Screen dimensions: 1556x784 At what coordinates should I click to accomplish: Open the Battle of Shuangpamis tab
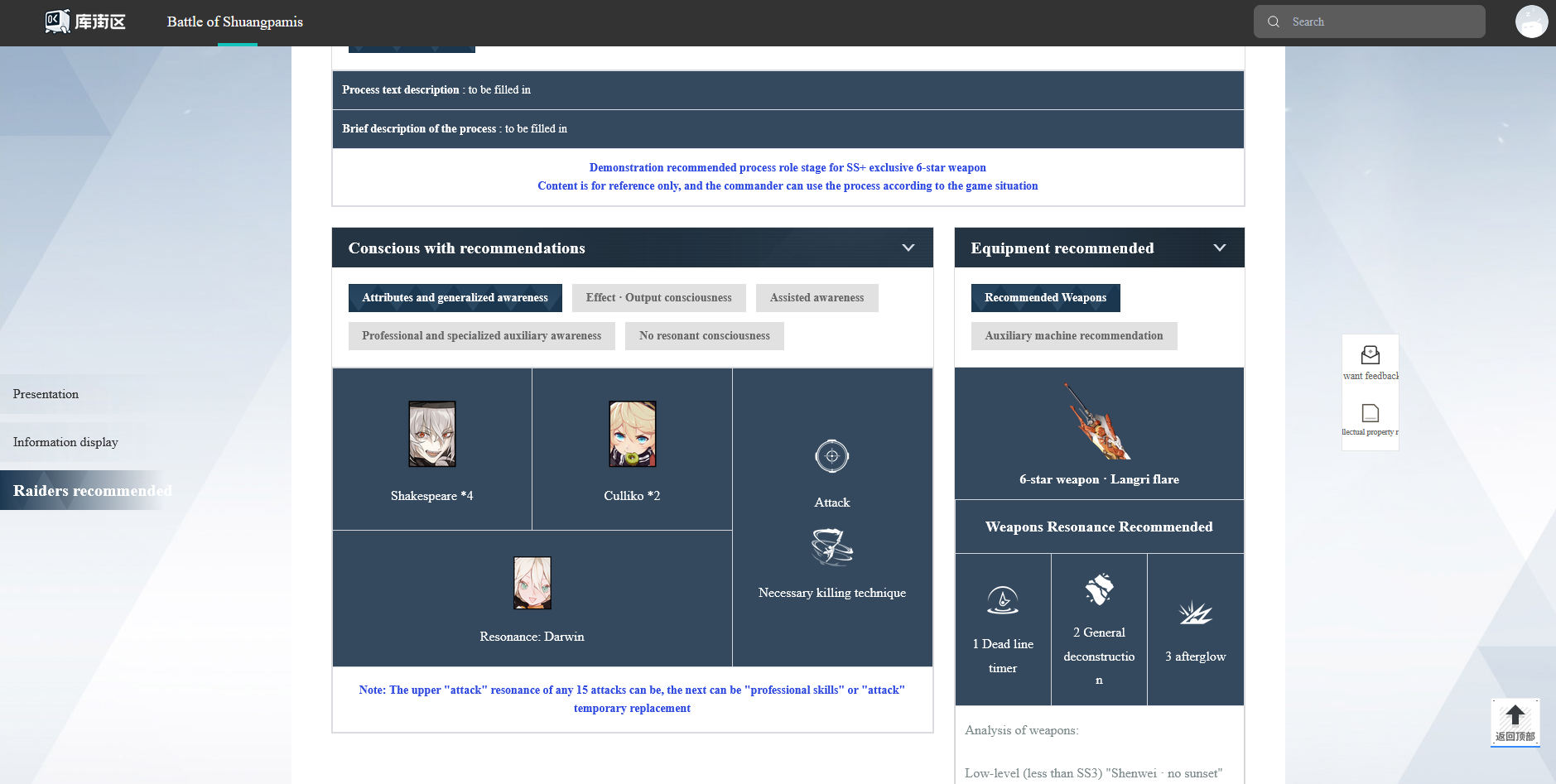pos(235,22)
